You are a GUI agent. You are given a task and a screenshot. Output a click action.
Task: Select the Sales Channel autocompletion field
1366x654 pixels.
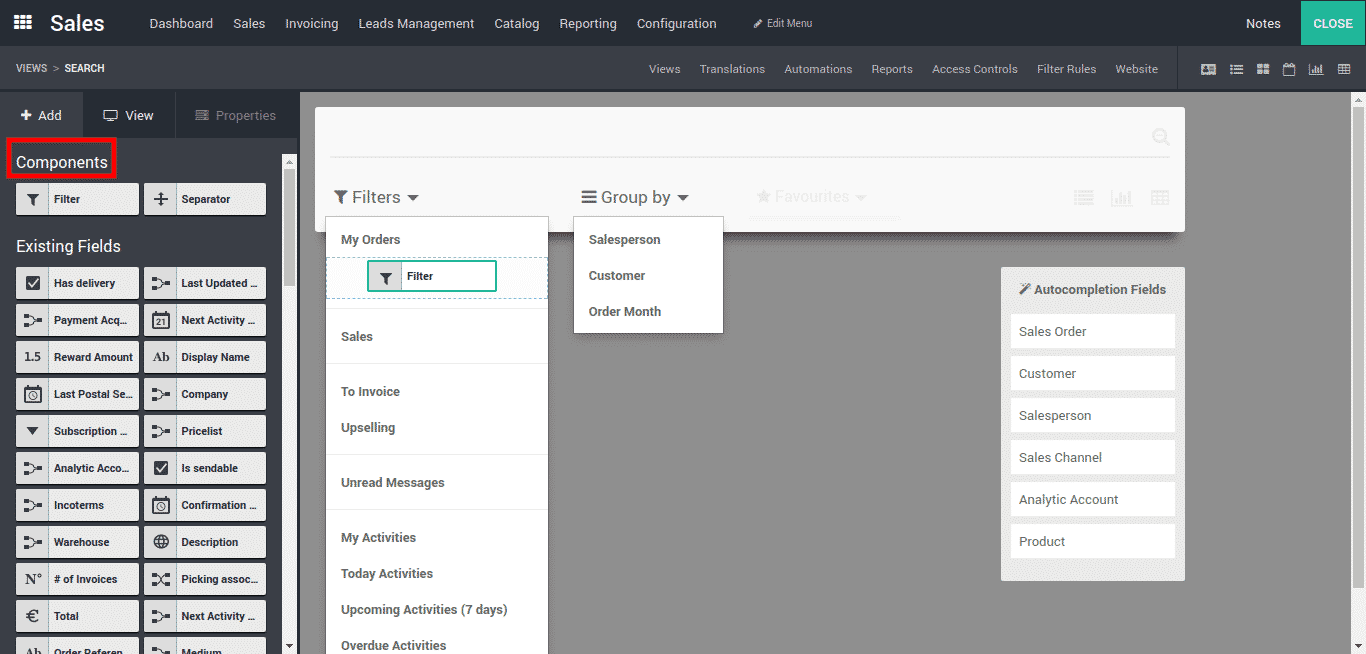pos(1092,457)
